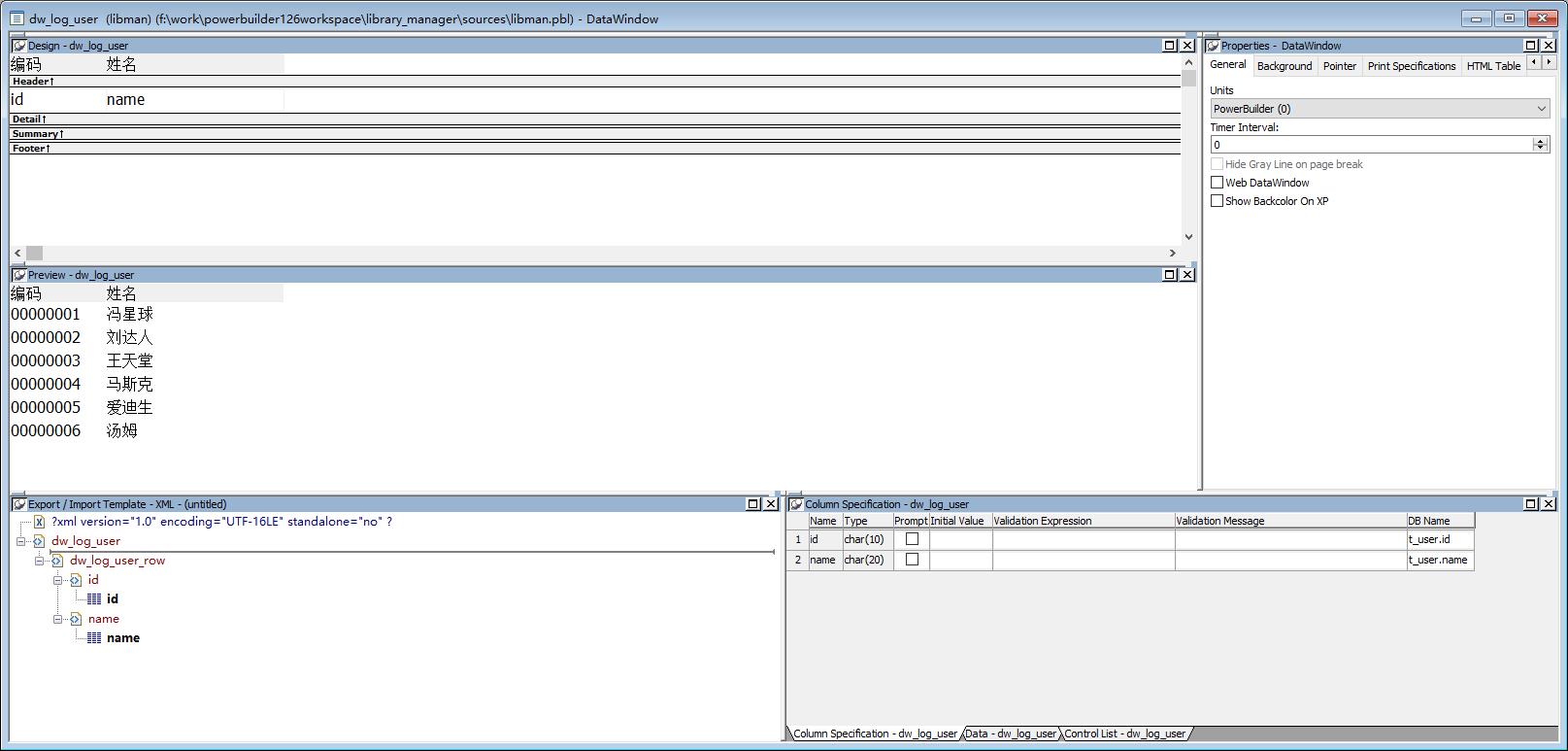The width and height of the screenshot is (1568, 751).
Task: Select Control List - dw_log_user tab
Action: (1124, 734)
